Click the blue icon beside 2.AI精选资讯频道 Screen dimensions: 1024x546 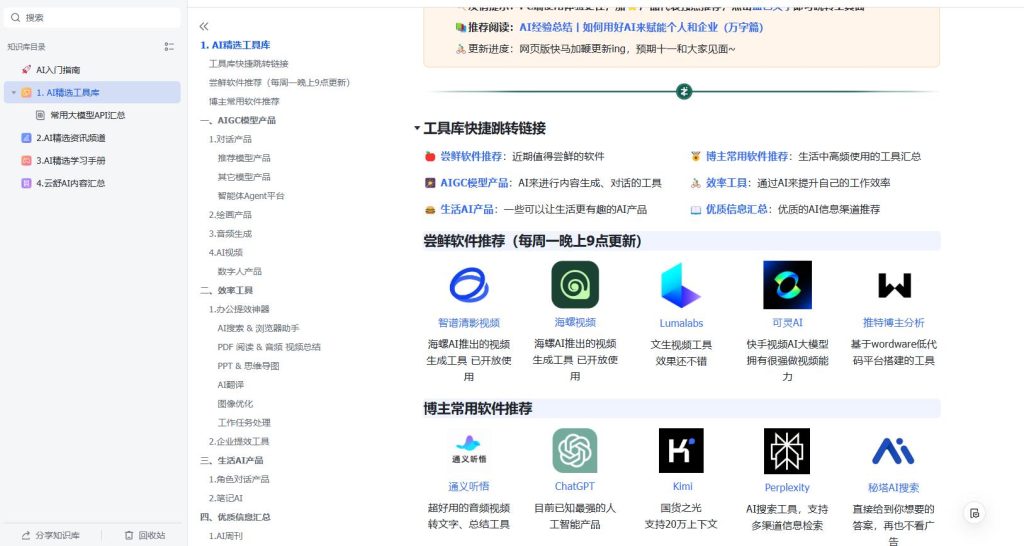(26, 138)
